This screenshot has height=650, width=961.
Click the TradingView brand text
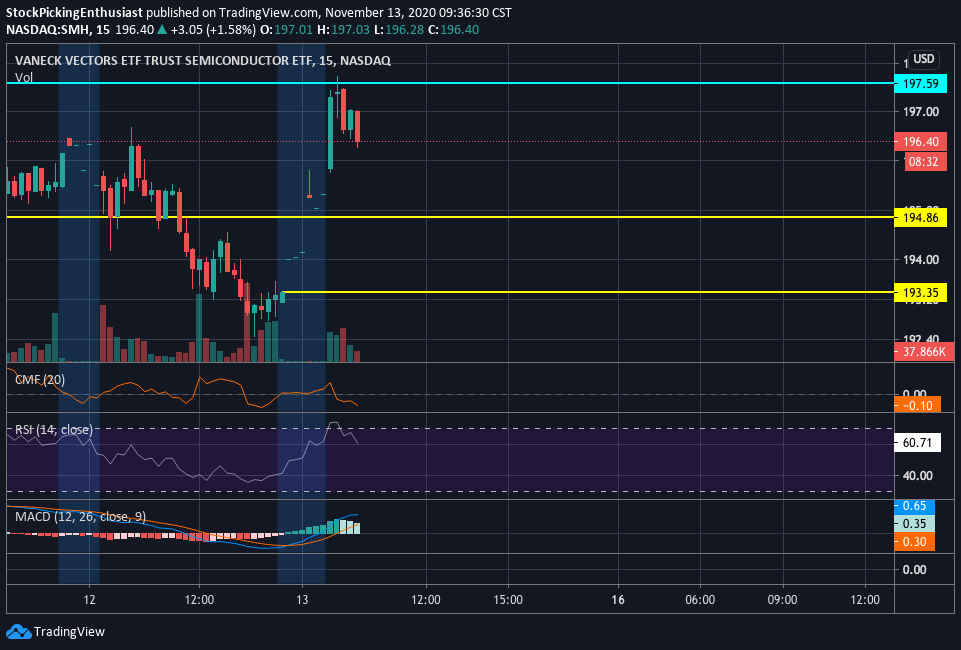tap(69, 632)
